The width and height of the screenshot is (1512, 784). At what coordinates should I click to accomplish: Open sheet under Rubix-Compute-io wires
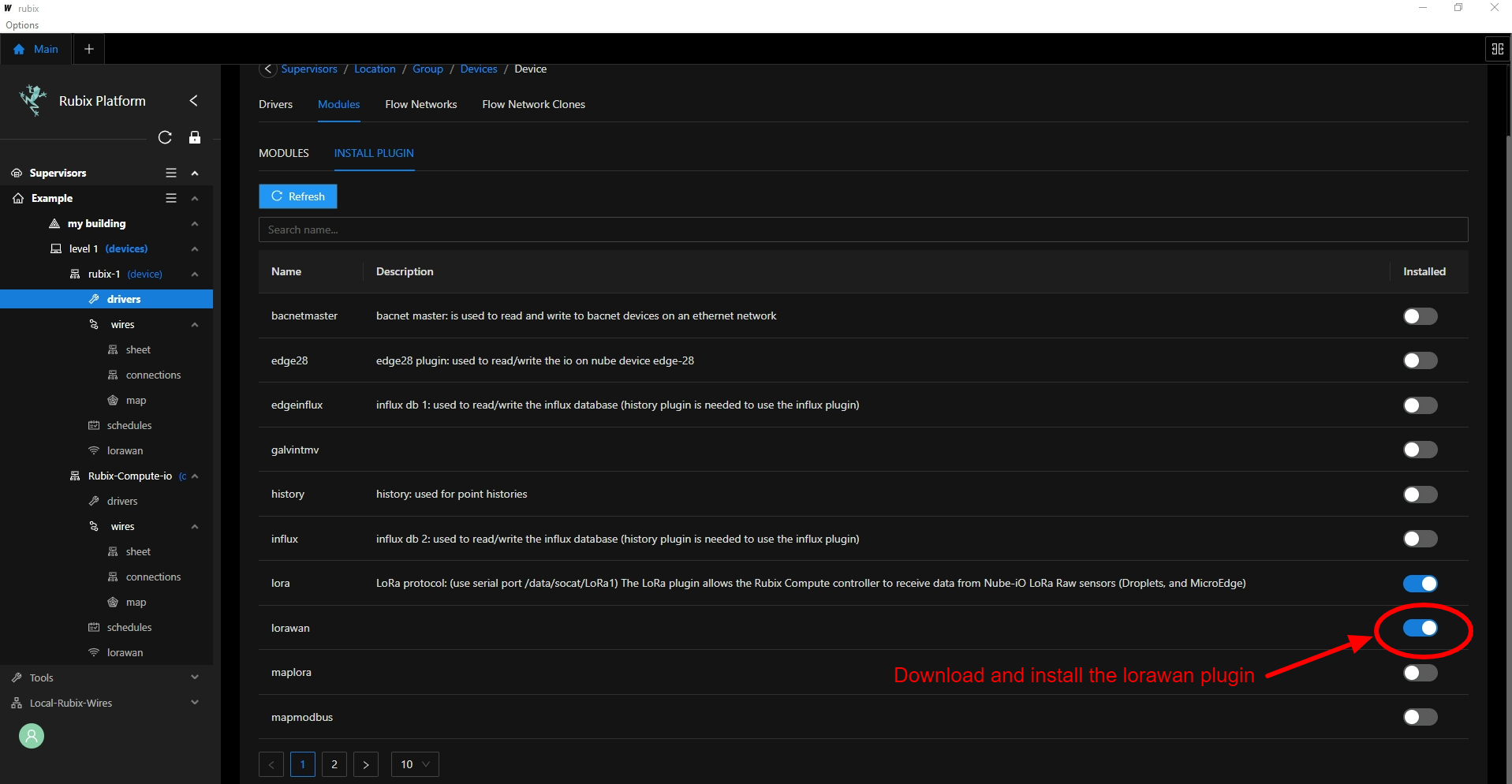138,551
